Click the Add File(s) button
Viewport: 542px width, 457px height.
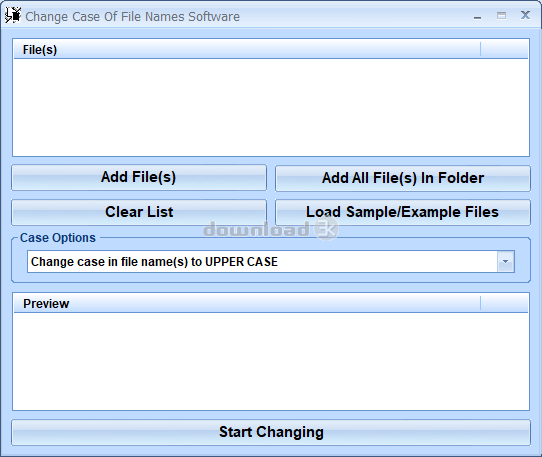tap(139, 177)
